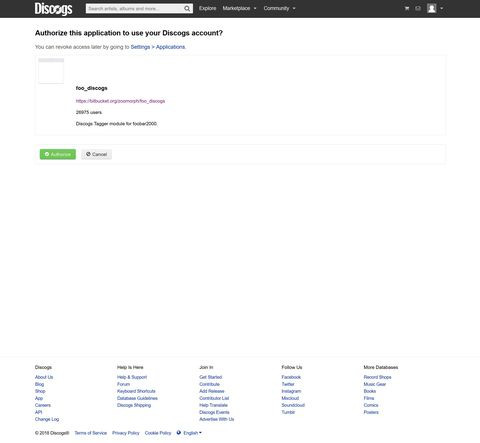Open the Twitter footer link
The image size is (480, 443).
[288, 384]
